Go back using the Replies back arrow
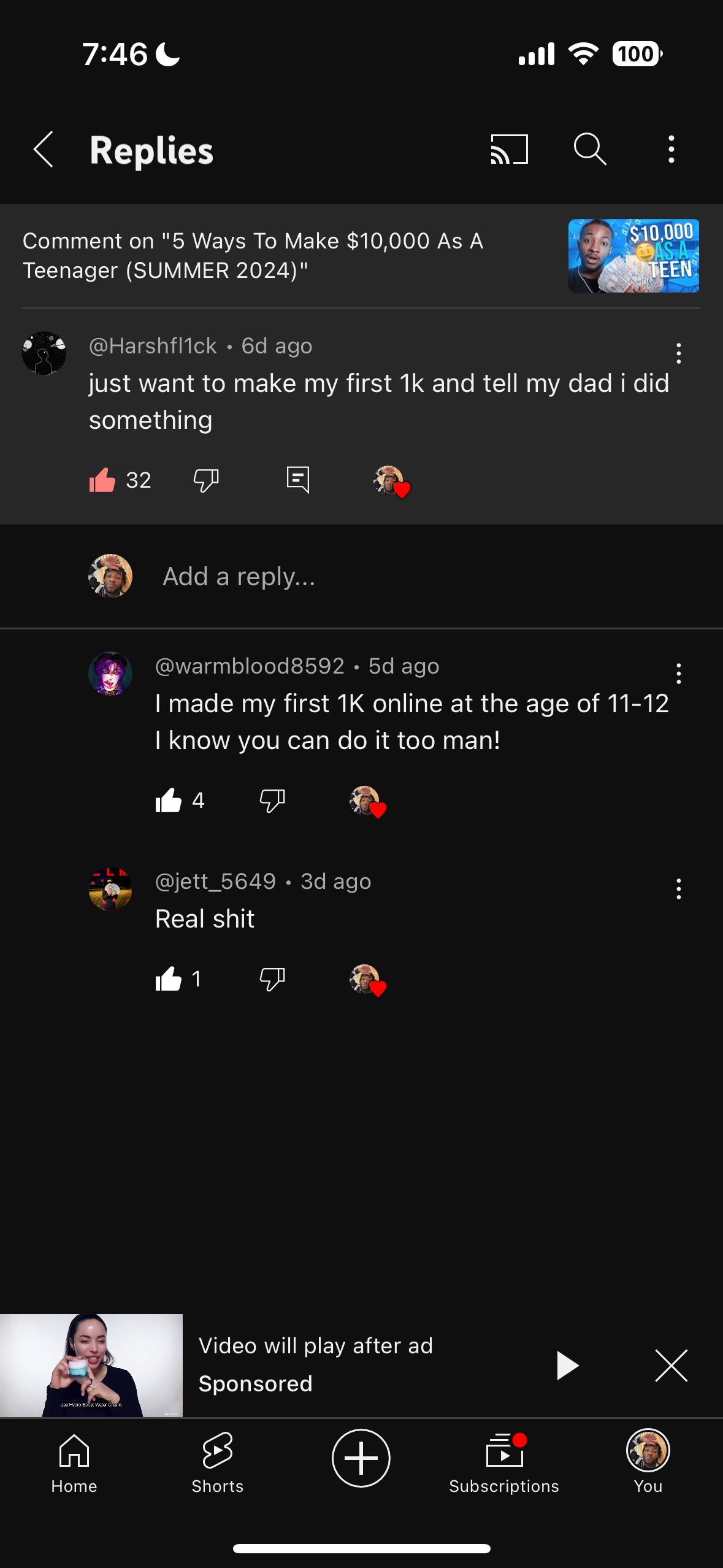The width and height of the screenshot is (723, 1568). pyautogui.click(x=44, y=150)
